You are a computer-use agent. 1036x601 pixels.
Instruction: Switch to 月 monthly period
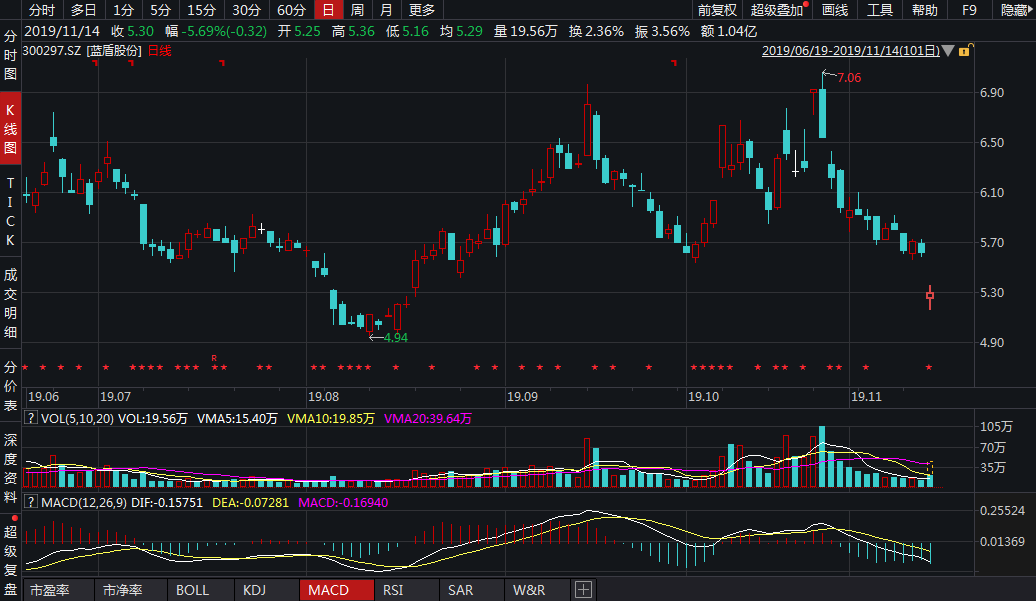(387, 10)
